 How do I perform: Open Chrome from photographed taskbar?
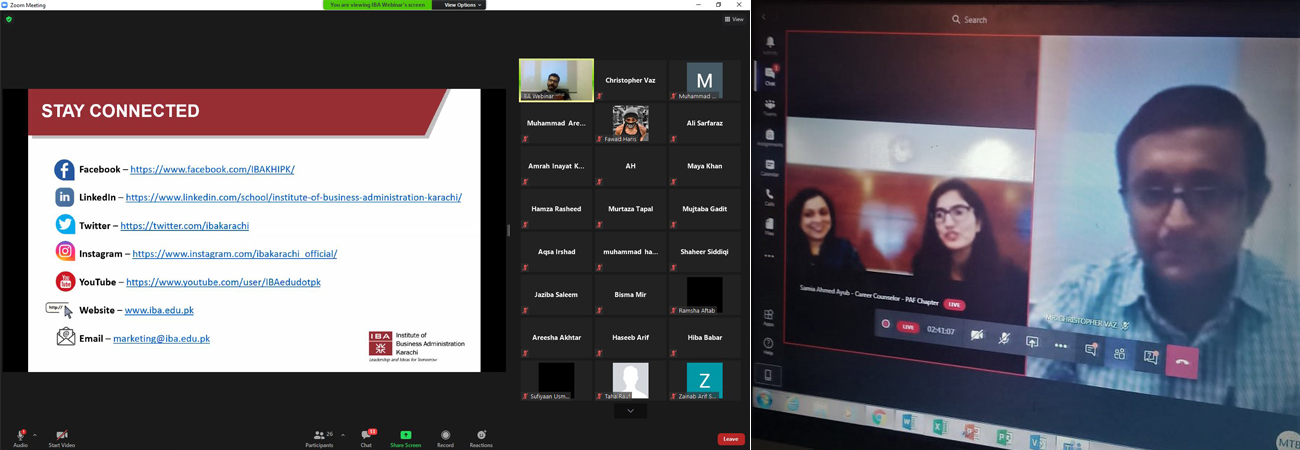click(878, 417)
